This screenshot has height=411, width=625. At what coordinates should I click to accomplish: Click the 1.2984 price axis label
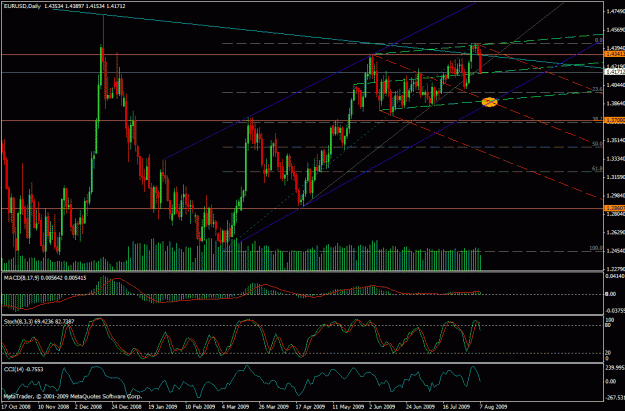tap(615, 195)
